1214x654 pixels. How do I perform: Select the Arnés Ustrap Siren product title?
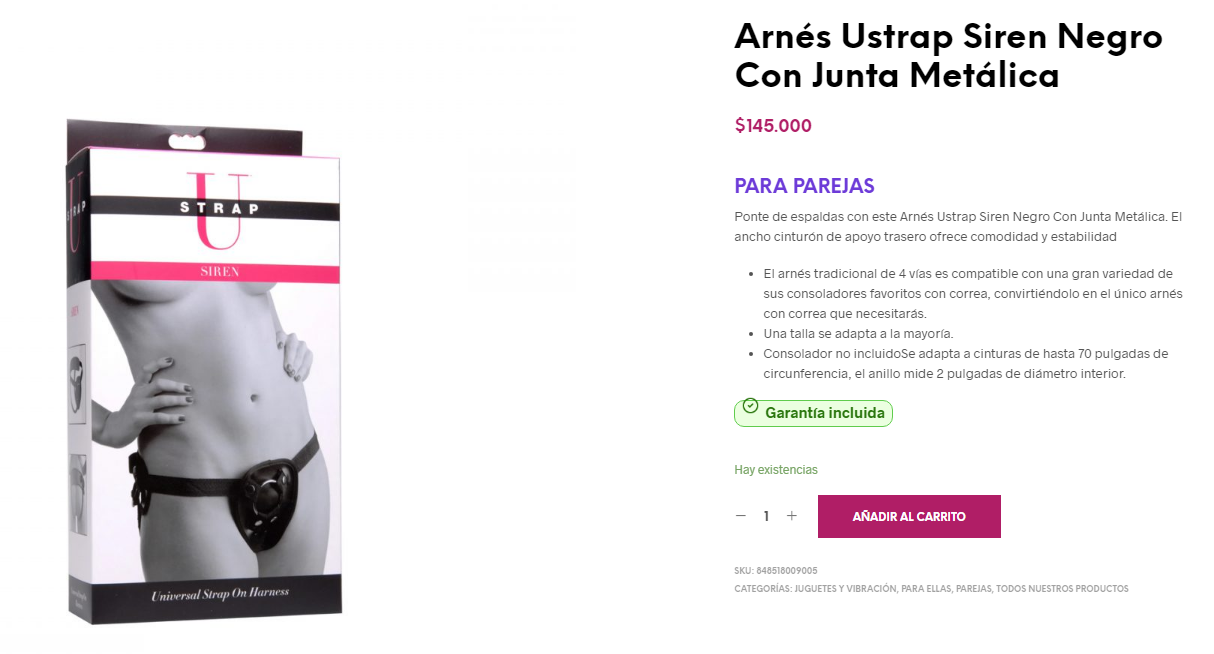[948, 56]
